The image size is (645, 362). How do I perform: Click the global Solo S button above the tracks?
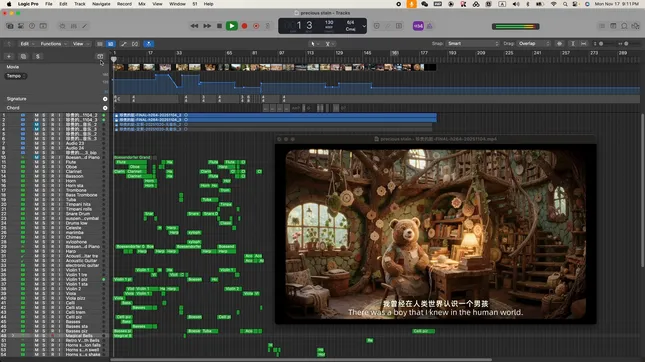coord(38,56)
